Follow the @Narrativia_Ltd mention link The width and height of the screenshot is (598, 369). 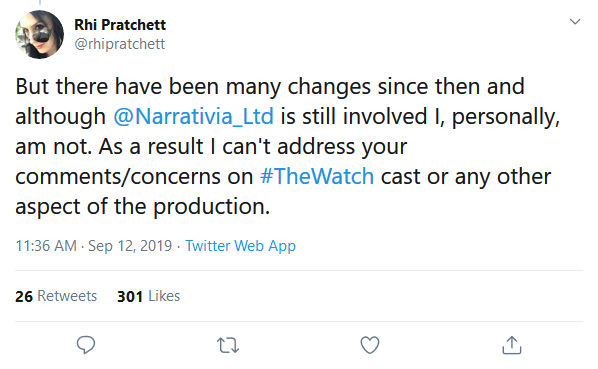[193, 116]
